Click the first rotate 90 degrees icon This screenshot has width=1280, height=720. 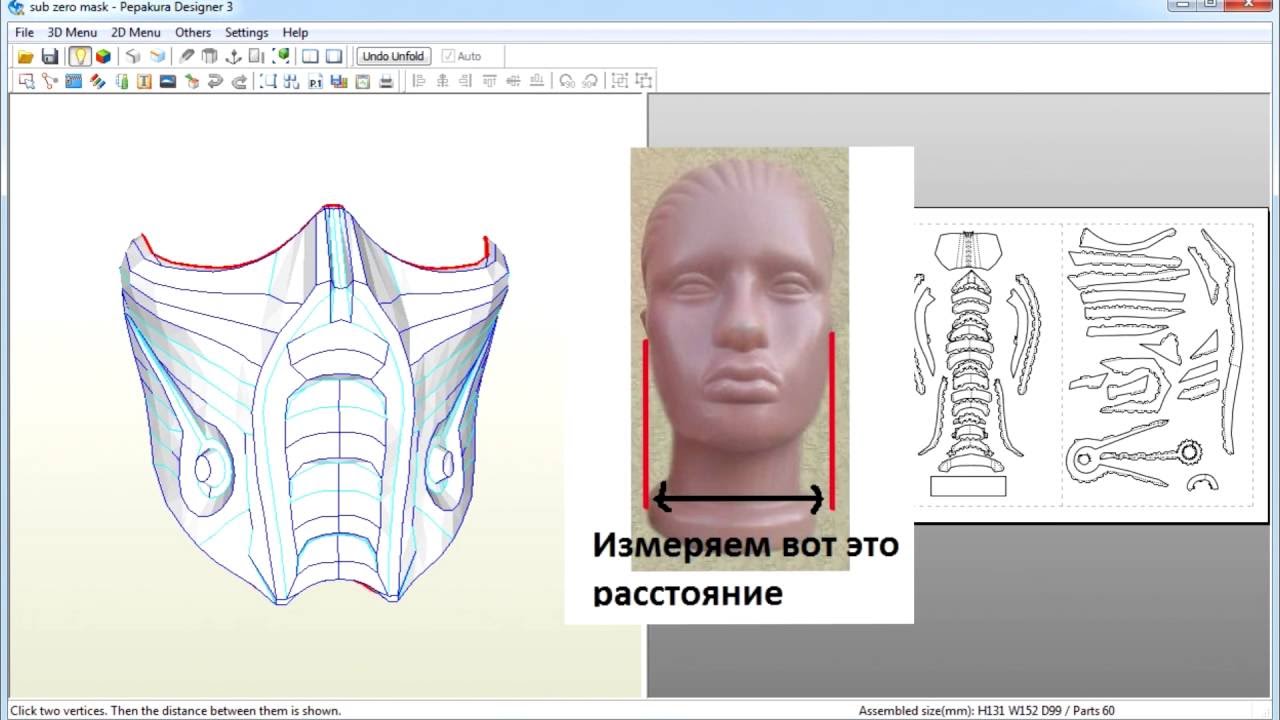[x=567, y=81]
